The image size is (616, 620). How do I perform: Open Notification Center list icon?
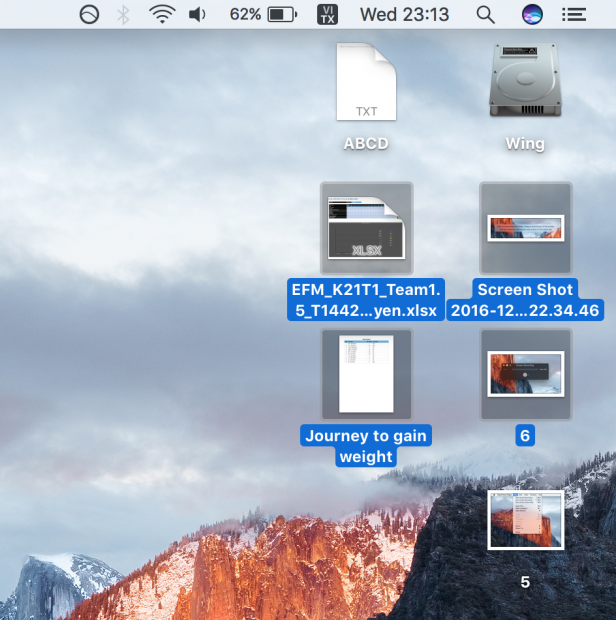coord(573,15)
